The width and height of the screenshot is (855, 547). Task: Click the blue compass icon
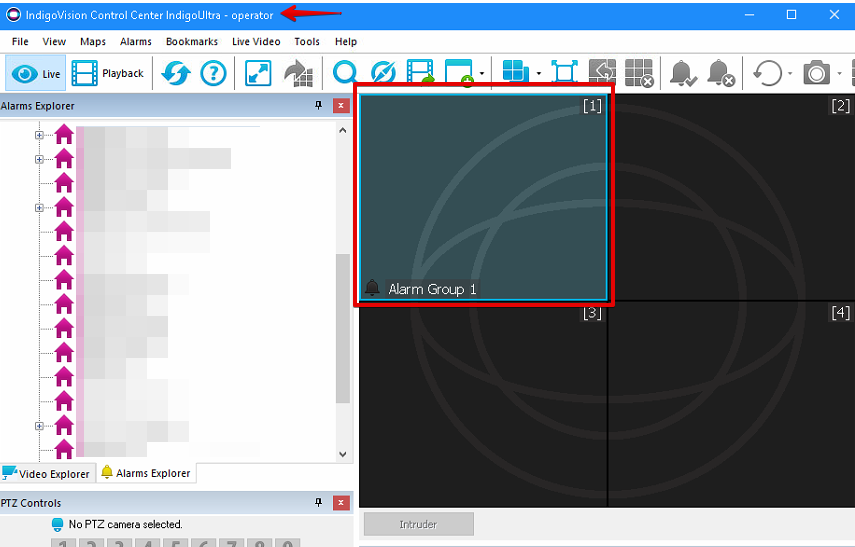(383, 73)
